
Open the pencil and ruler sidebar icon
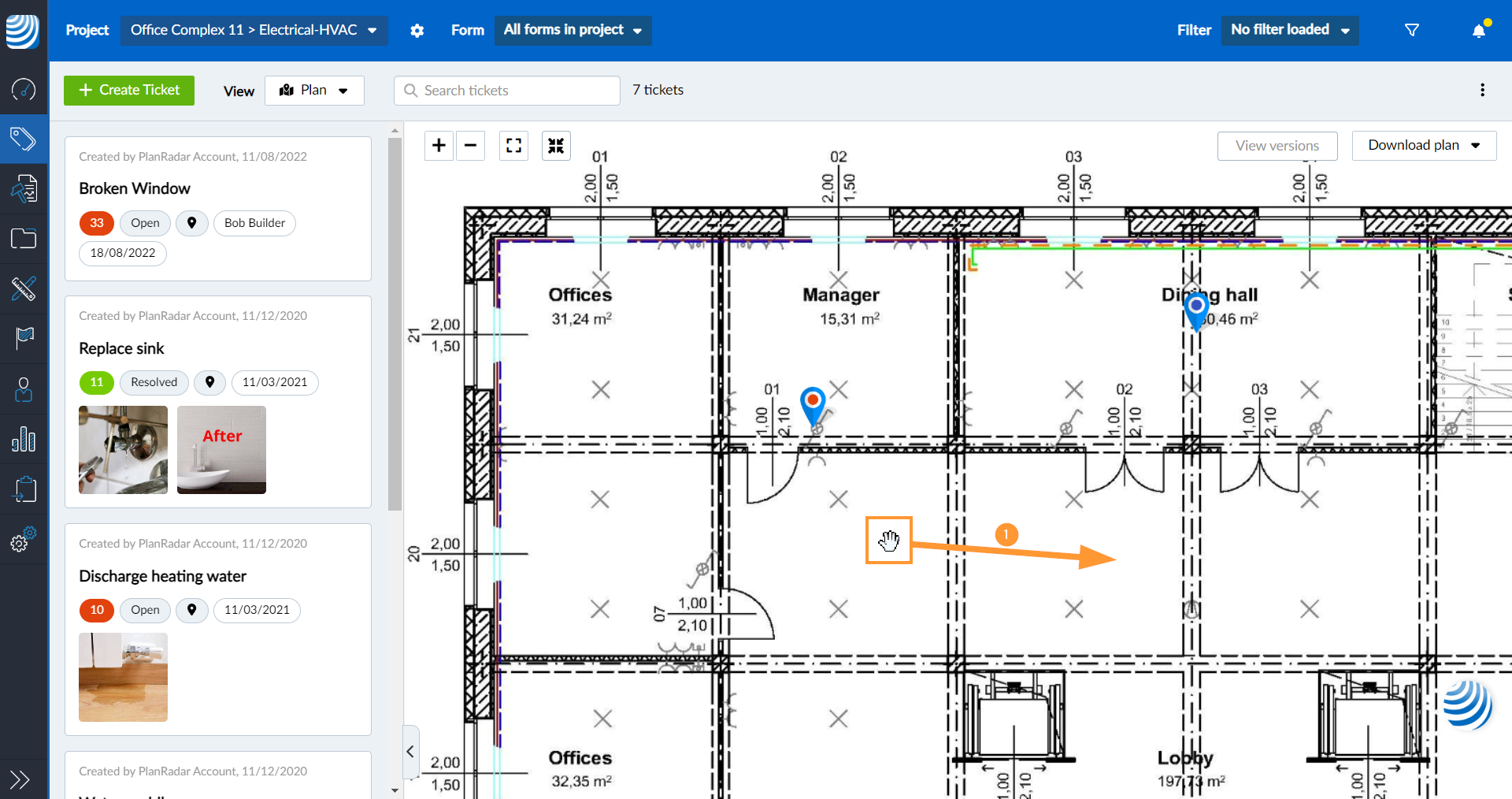click(x=24, y=288)
